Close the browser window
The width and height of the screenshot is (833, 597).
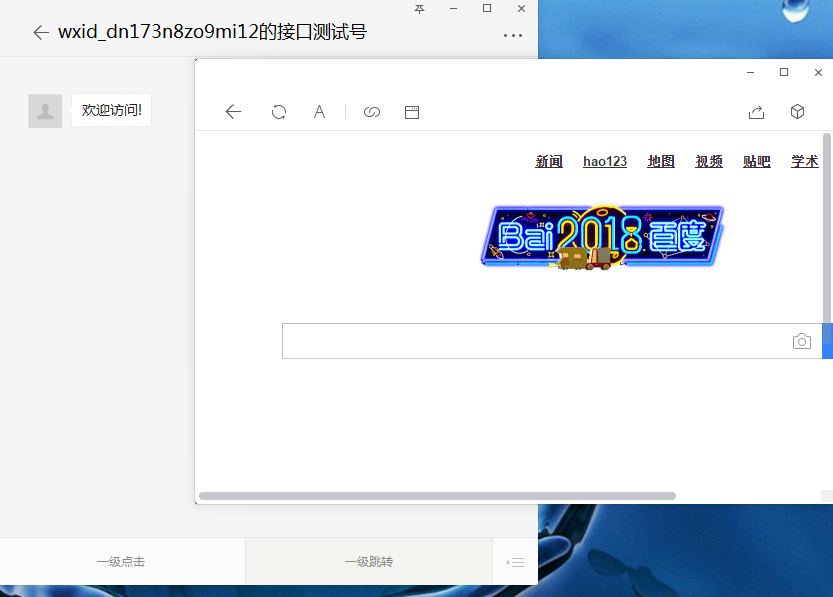(x=818, y=72)
